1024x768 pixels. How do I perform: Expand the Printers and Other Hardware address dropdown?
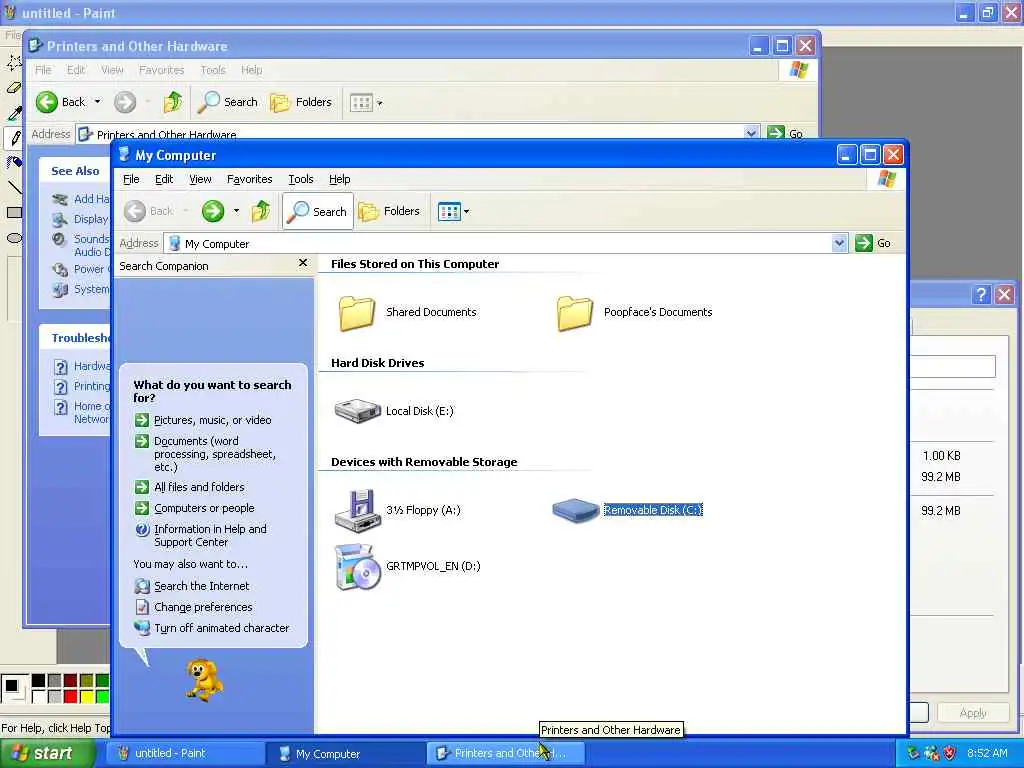click(x=751, y=133)
